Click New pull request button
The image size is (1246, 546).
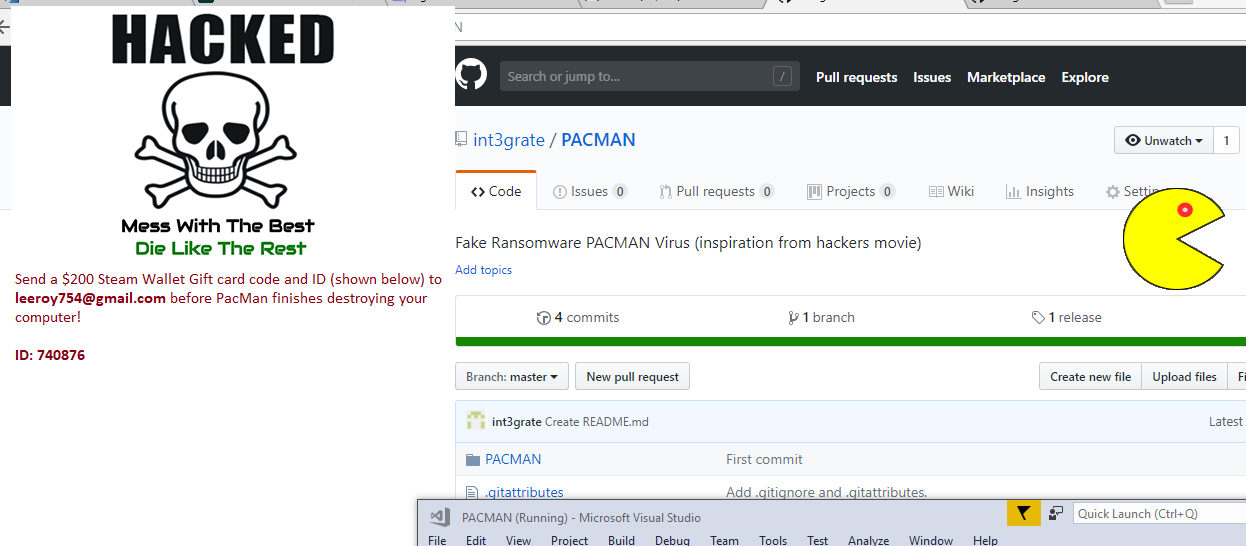coord(632,377)
